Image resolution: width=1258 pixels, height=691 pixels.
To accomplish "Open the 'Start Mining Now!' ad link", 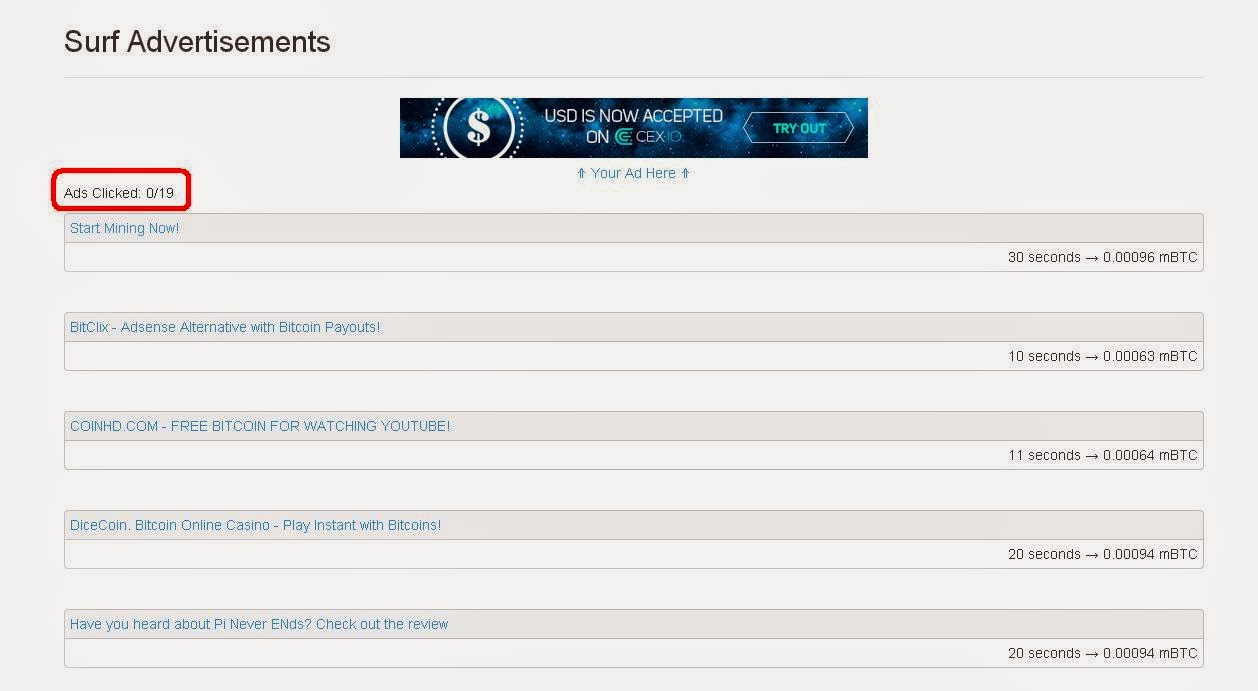I will pyautogui.click(x=124, y=228).
